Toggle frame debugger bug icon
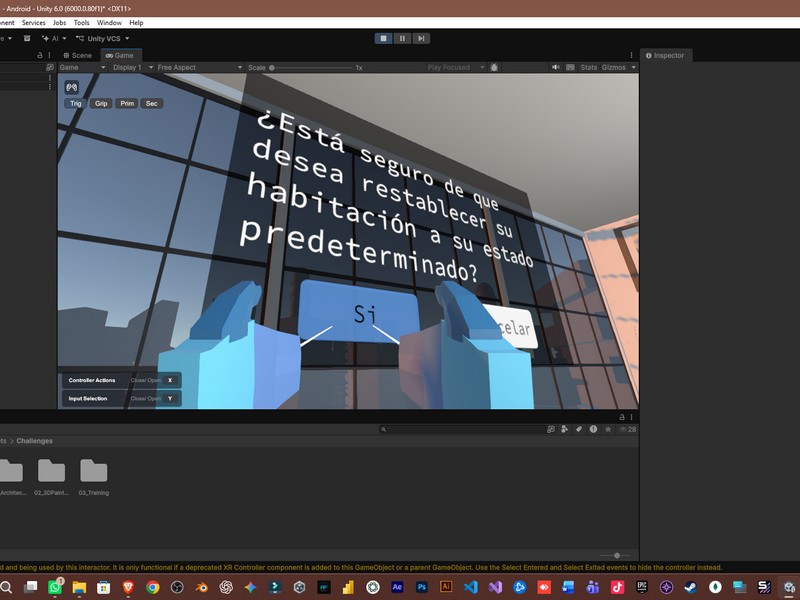The image size is (800, 600). point(494,67)
